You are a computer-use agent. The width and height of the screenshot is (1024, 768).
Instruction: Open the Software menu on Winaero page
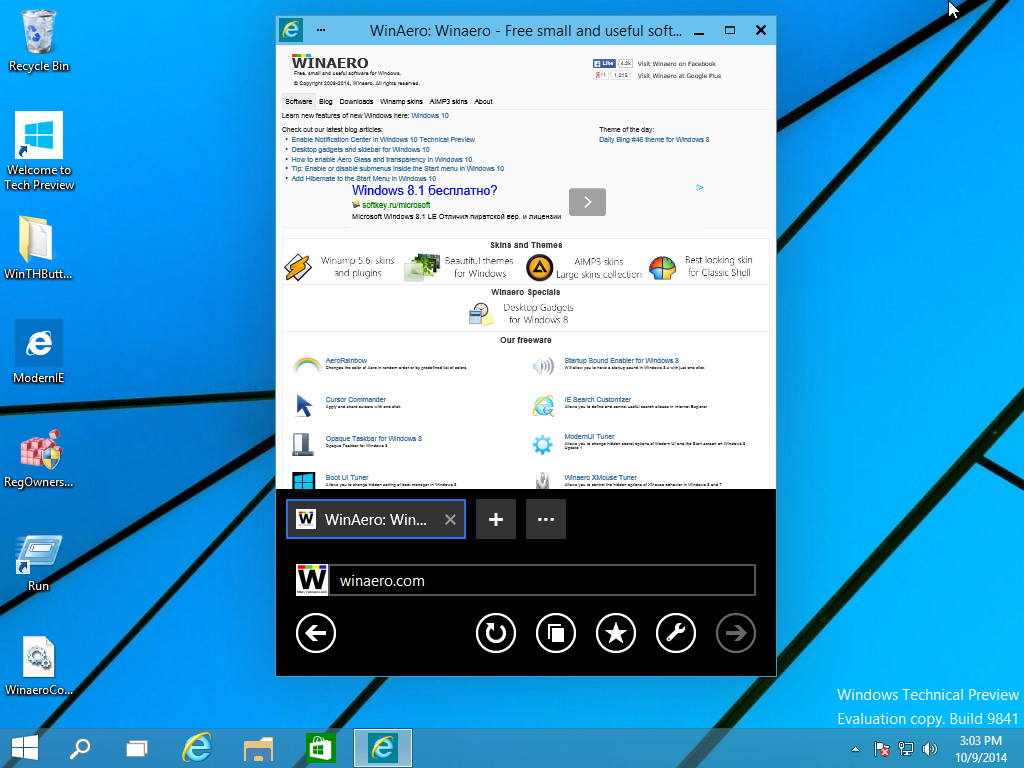(x=298, y=101)
